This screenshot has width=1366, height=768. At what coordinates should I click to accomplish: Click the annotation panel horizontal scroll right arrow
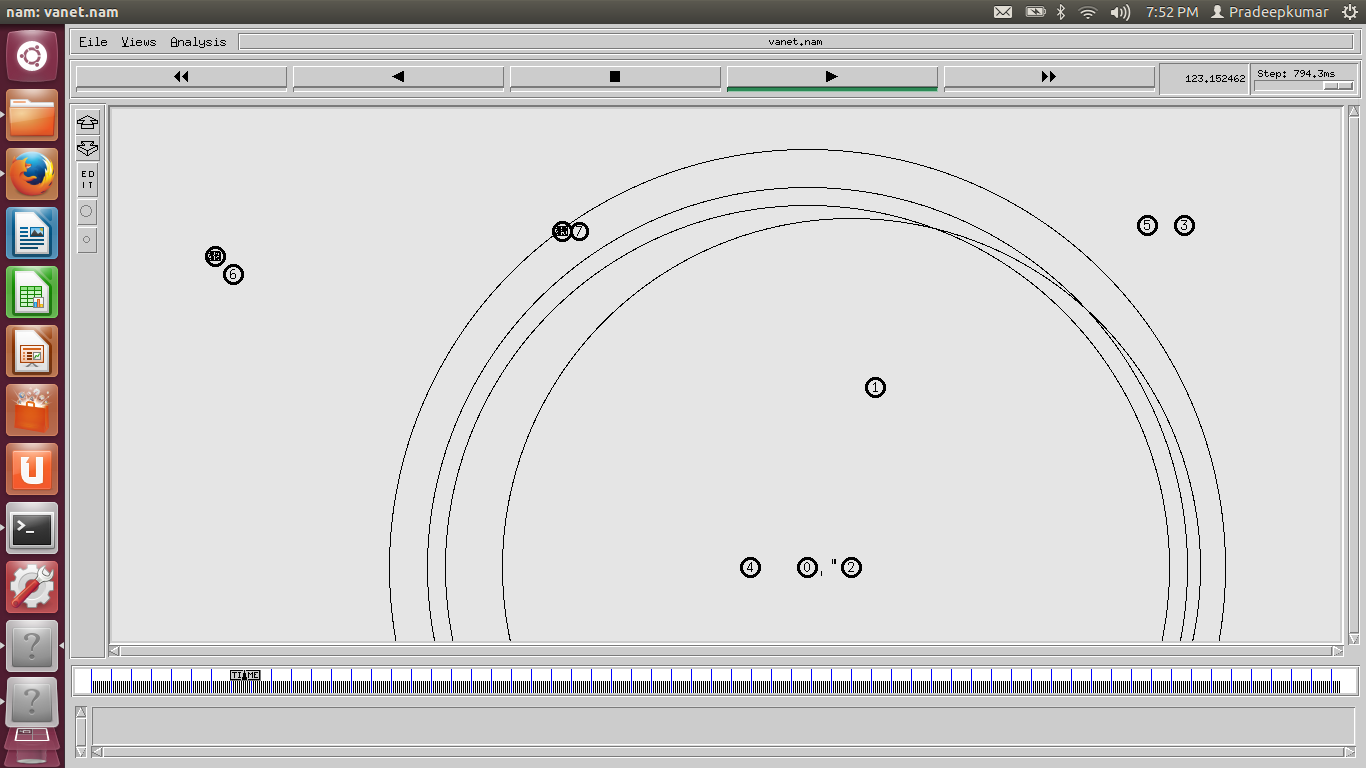pyautogui.click(x=1351, y=751)
